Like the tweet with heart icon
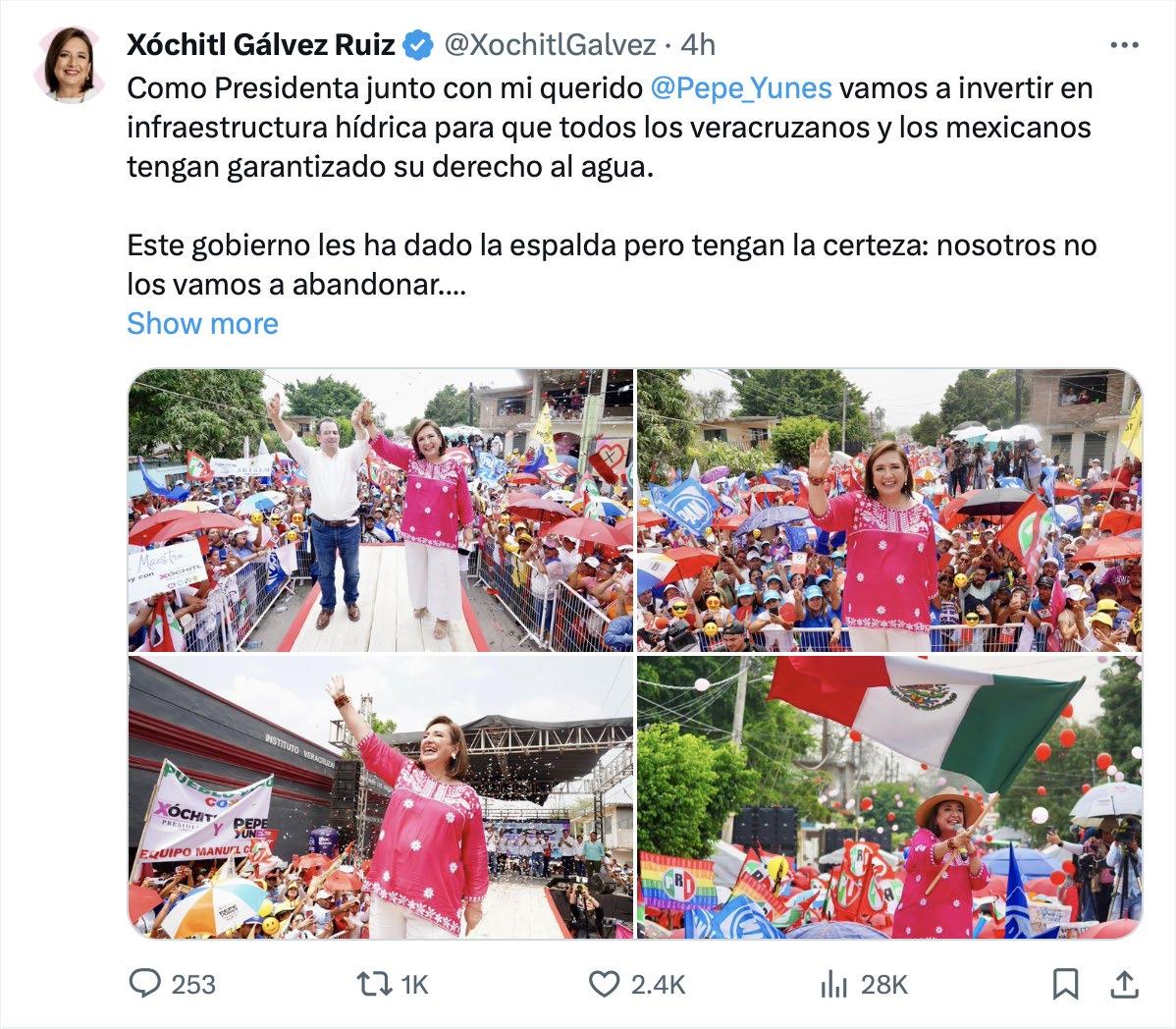Screen dimensions: 1176x1029 604,983
